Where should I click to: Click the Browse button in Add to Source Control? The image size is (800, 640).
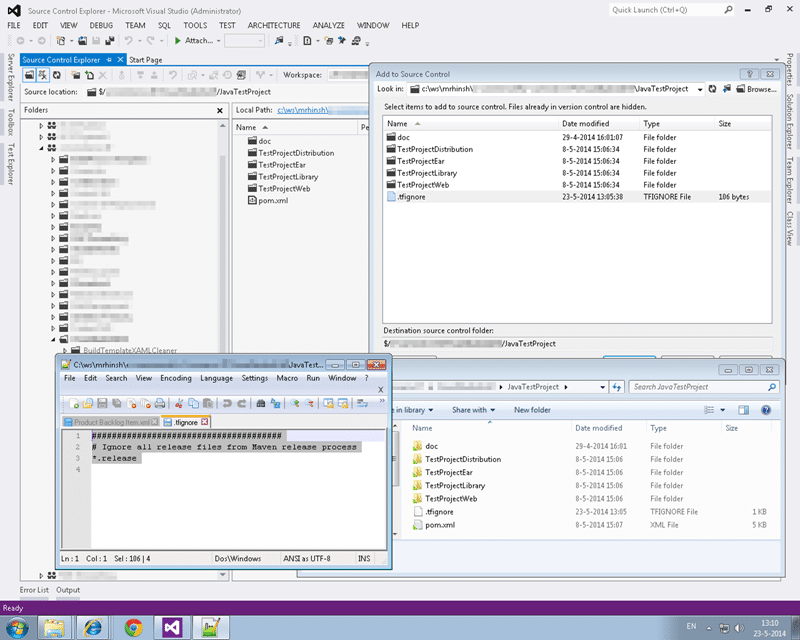click(x=757, y=89)
